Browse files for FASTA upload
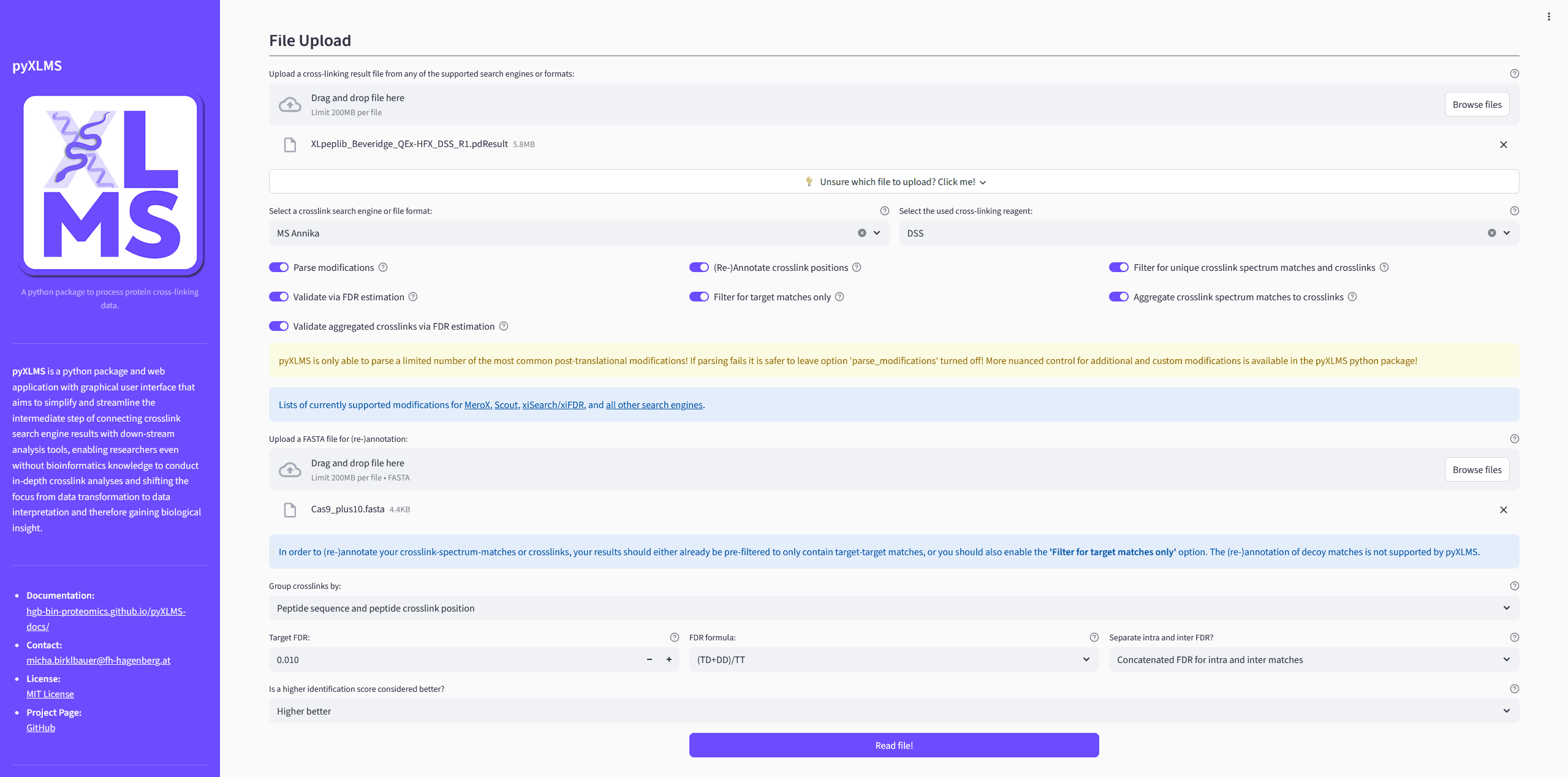Viewport: 1568px width, 777px height. click(1477, 469)
